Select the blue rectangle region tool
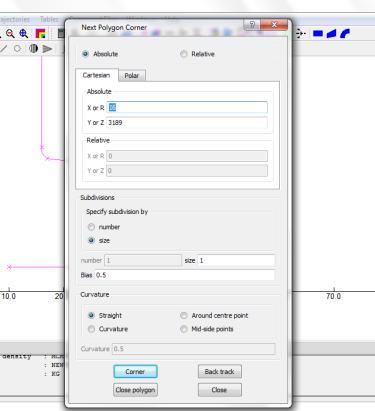Image resolution: width=375 pixels, height=411 pixels. click(x=318, y=34)
